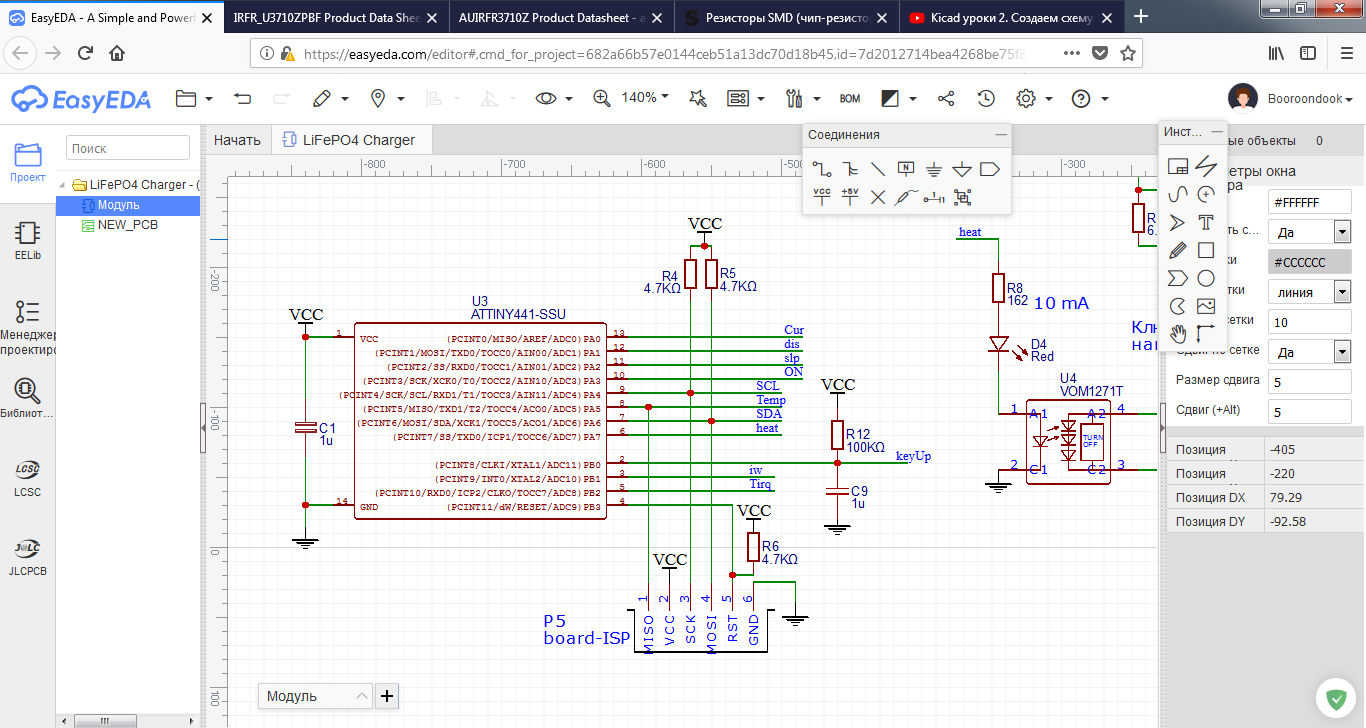Image resolution: width=1366 pixels, height=728 pixels.
Task: Select the Polygon drawing tool
Action: pos(1178,278)
